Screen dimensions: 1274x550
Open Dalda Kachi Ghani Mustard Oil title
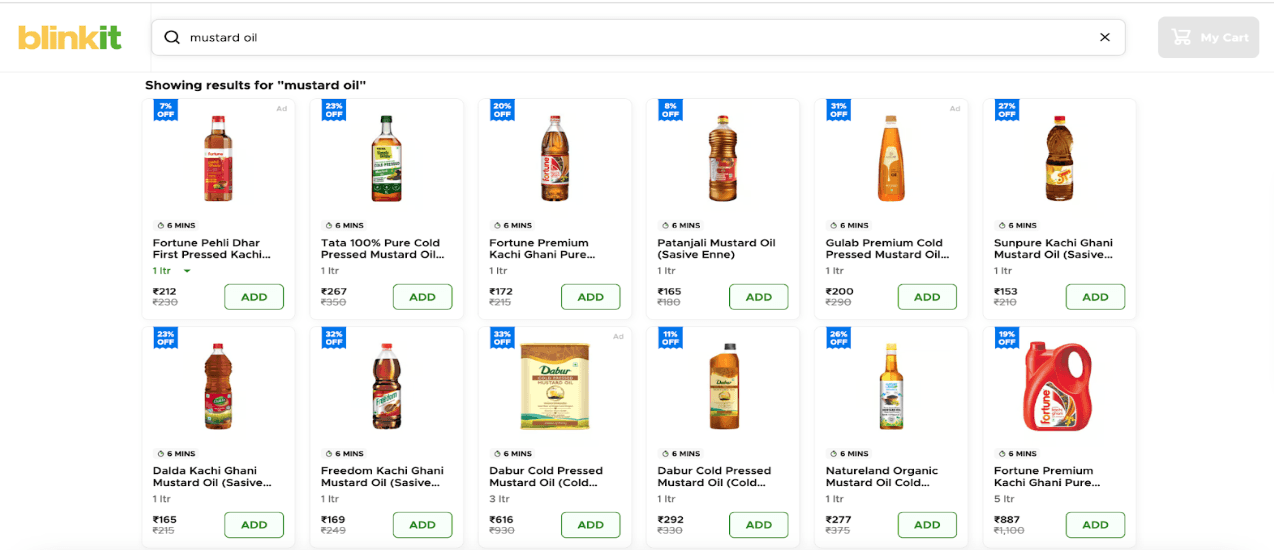212,477
